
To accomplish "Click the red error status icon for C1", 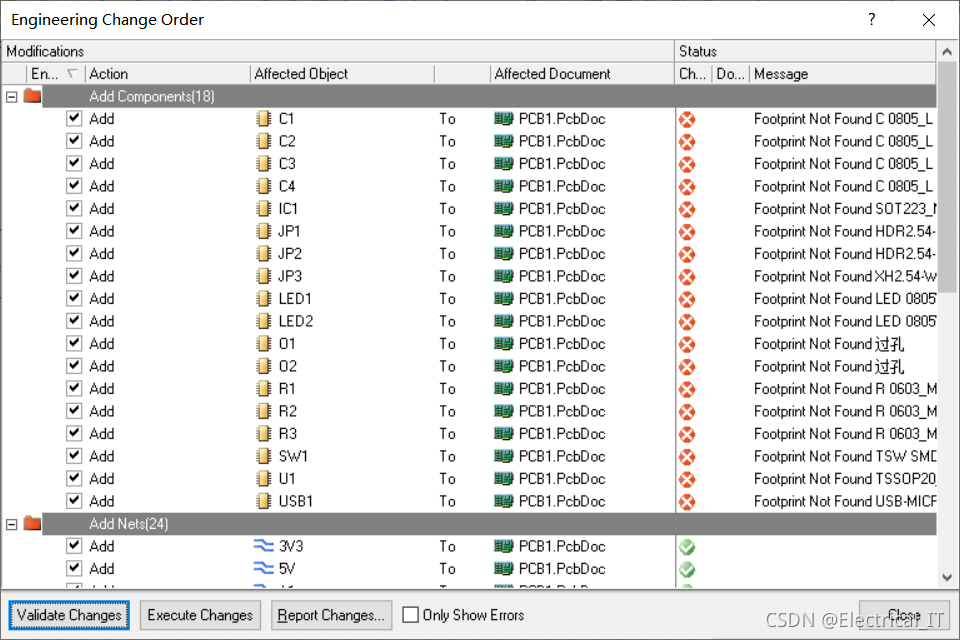I will click(x=687, y=119).
